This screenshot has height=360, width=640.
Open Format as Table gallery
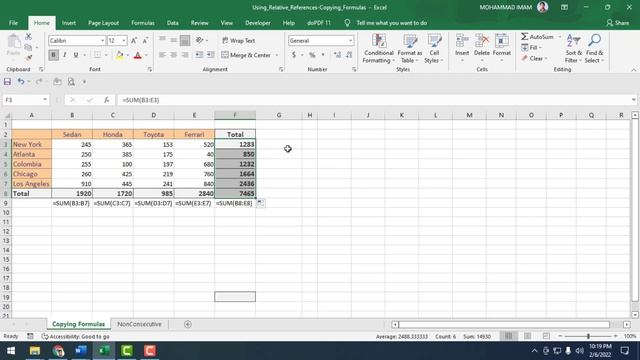[409, 49]
